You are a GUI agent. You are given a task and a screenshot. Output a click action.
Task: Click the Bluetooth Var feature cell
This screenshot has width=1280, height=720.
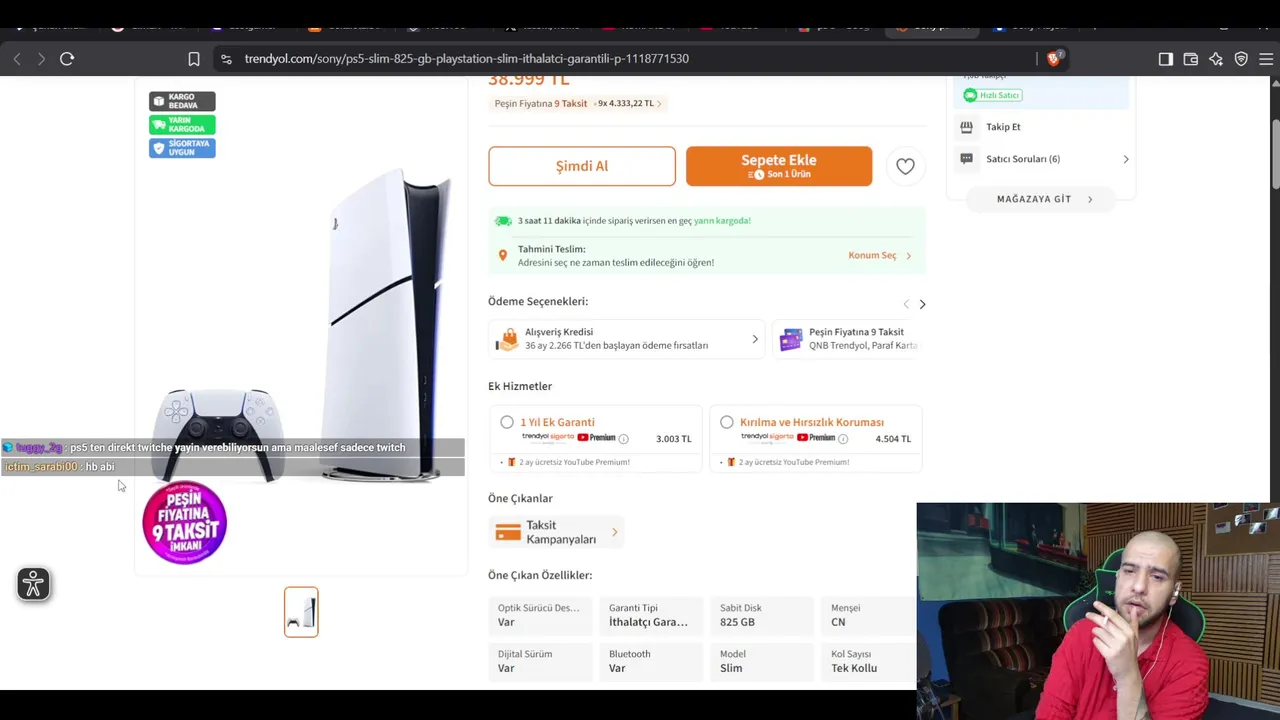pos(651,661)
